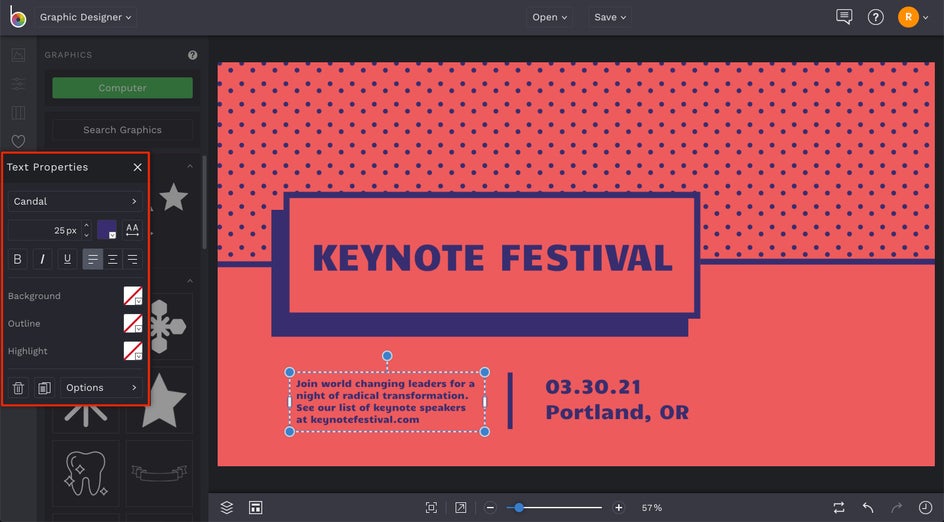
Task: Open the Options submenu
Action: pos(101,388)
